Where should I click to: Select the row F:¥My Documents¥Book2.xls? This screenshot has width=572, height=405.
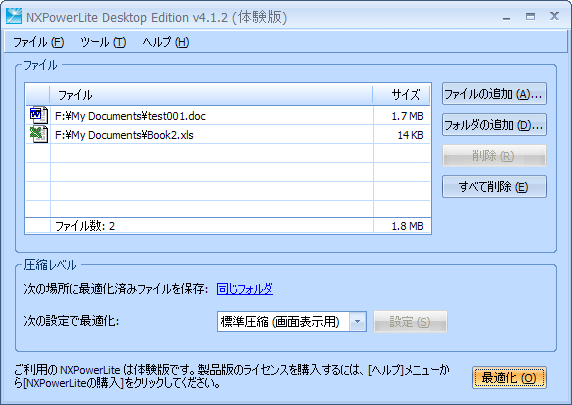[x=228, y=135]
